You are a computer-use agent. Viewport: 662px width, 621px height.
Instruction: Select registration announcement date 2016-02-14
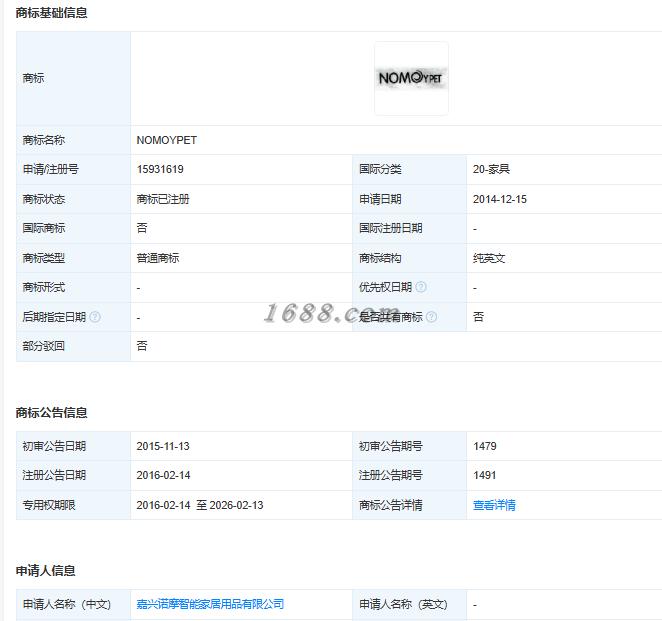coord(163,475)
